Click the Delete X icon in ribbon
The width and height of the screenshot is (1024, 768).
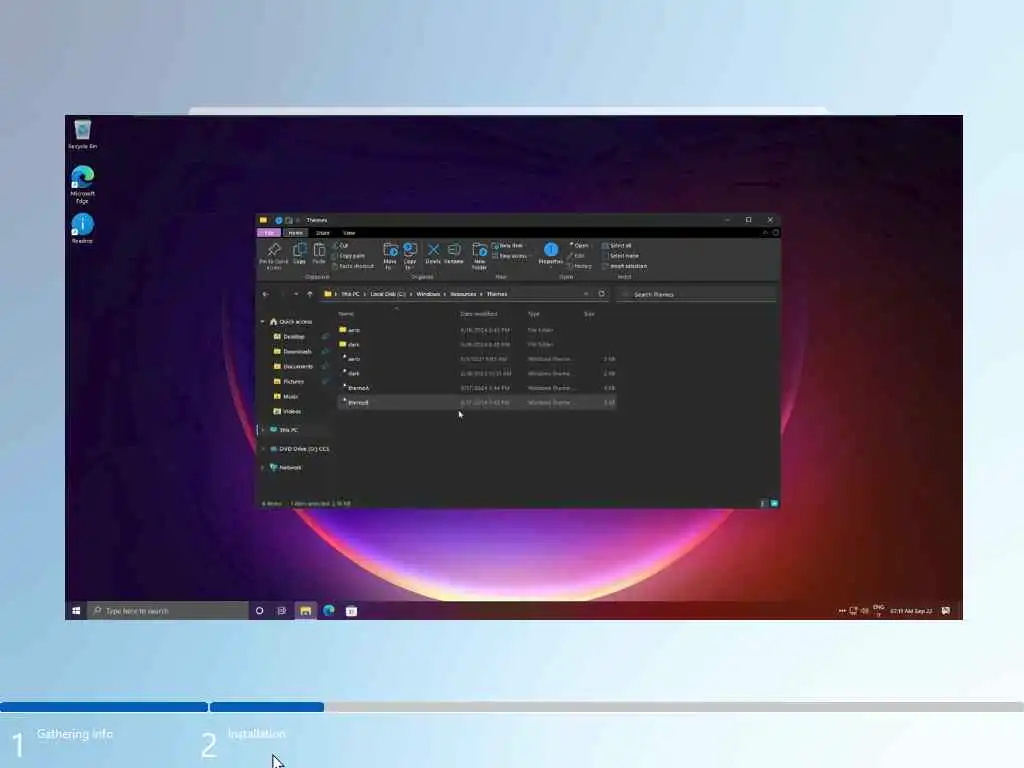pyautogui.click(x=433, y=253)
